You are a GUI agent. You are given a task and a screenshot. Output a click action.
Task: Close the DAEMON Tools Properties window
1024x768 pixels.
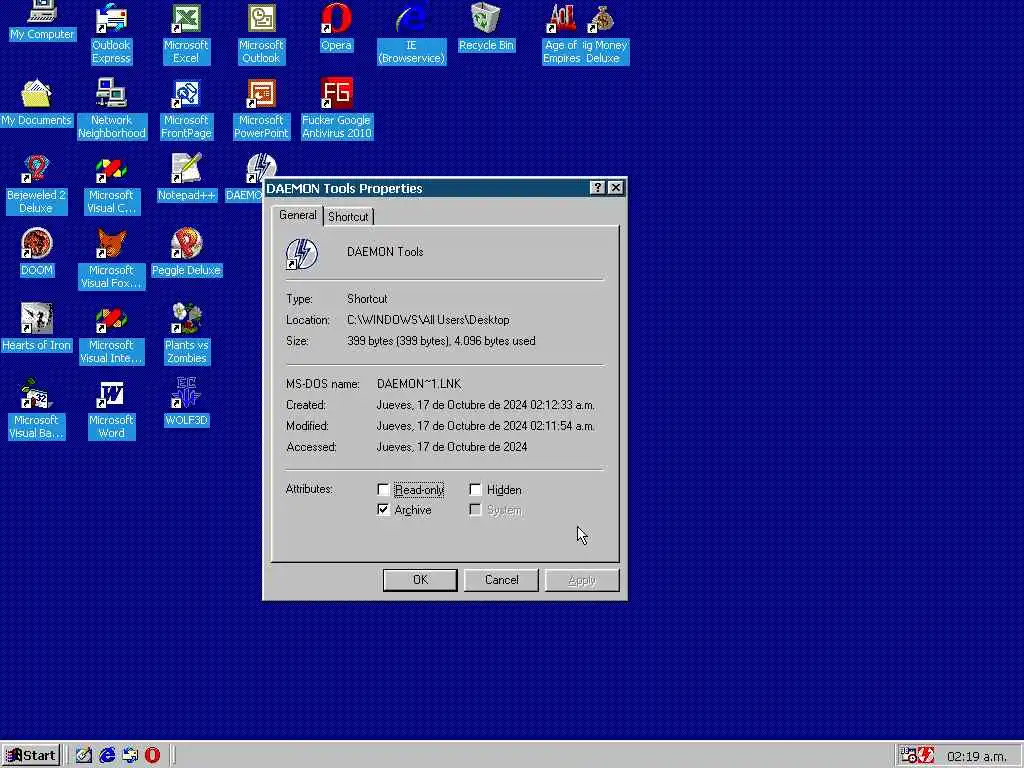point(615,188)
